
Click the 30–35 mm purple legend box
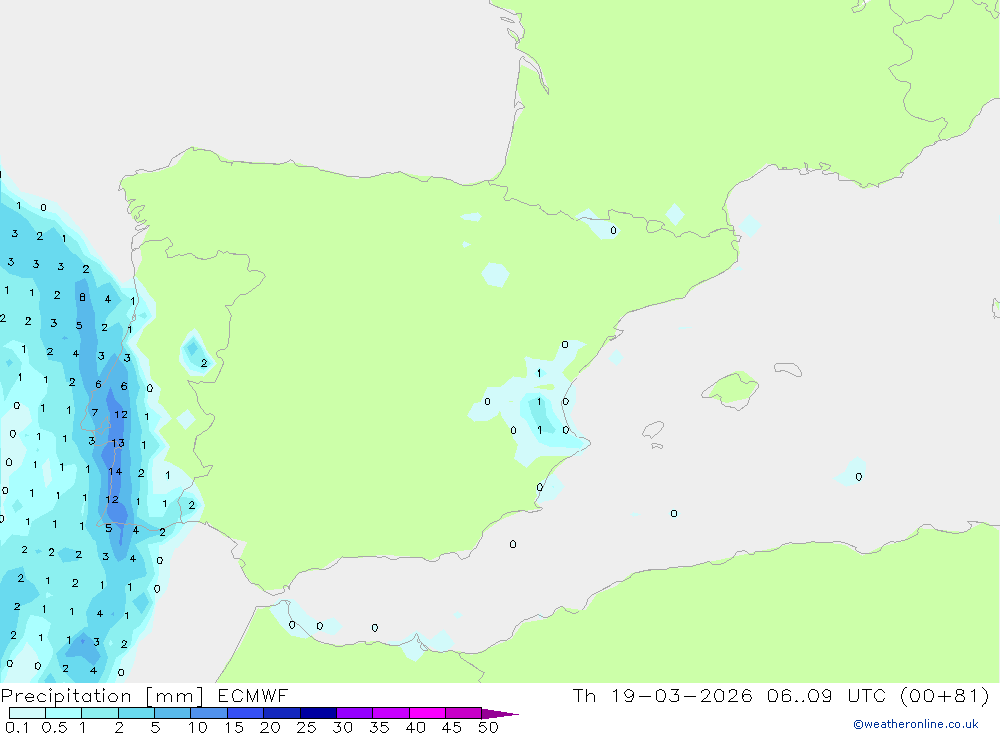[354, 713]
